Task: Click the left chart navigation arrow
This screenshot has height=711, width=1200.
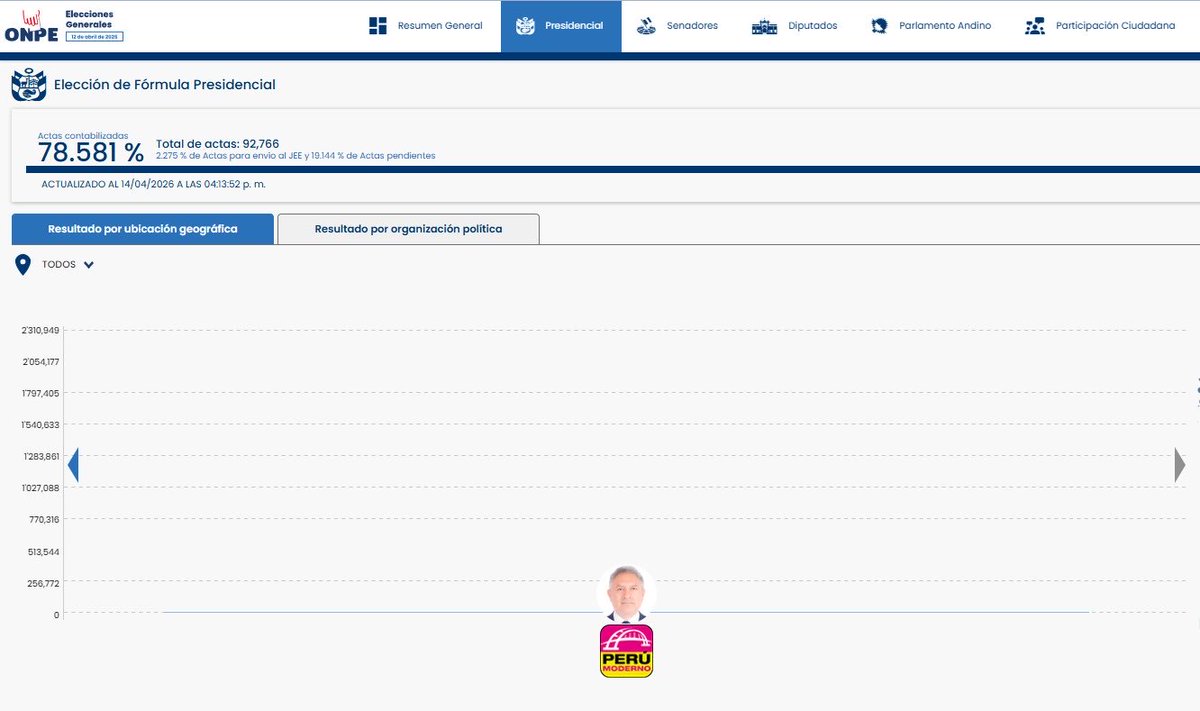Action: coord(72,466)
